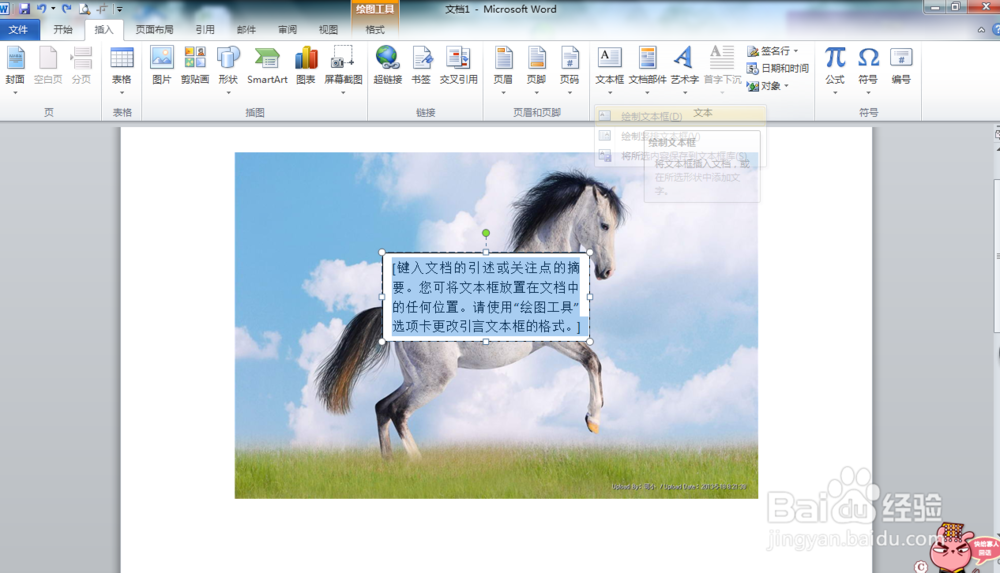This screenshot has width=1000, height=573.
Task: Switch to the 开始 (Home) tab
Action: click(62, 29)
